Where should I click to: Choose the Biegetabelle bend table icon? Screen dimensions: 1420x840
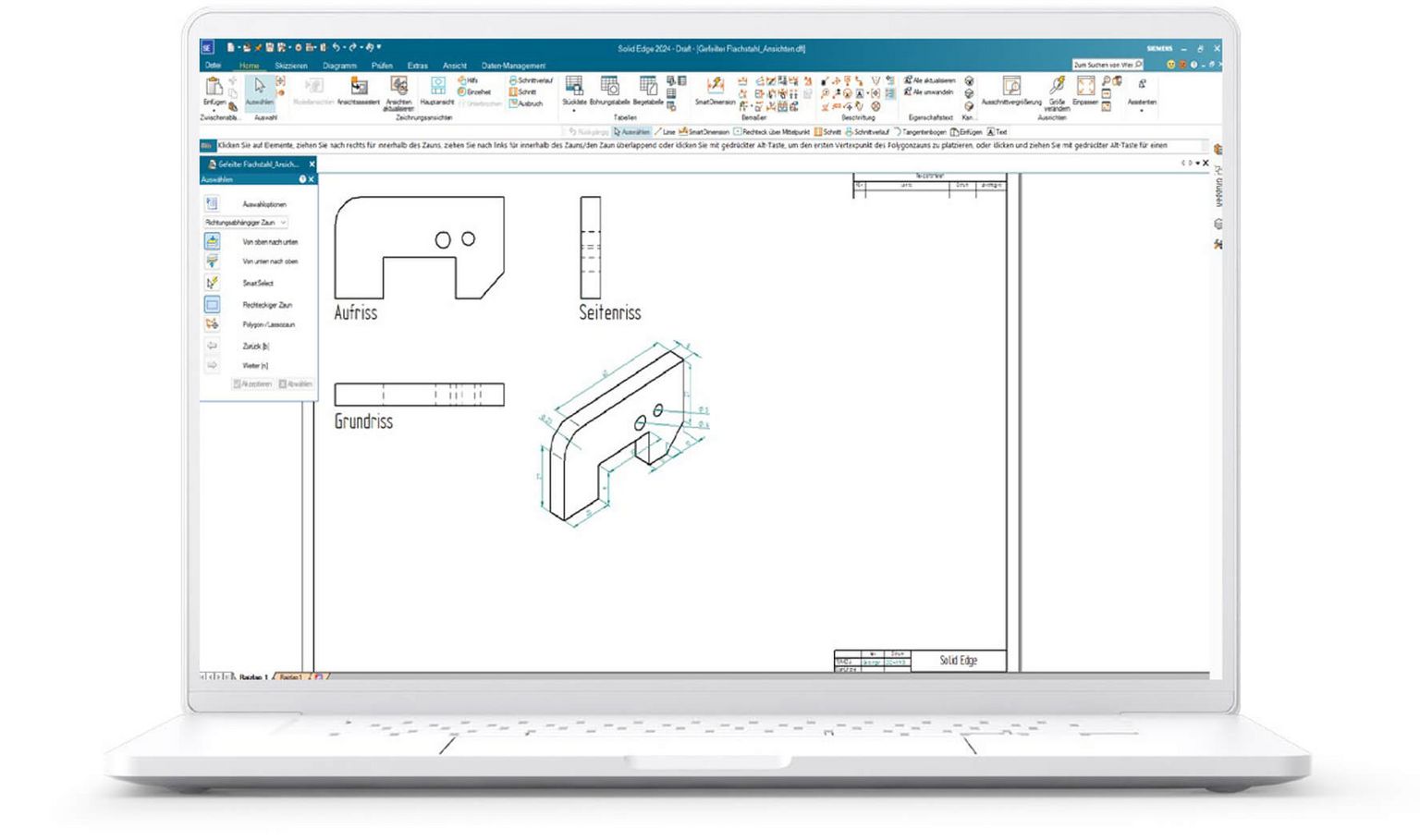coord(648,90)
